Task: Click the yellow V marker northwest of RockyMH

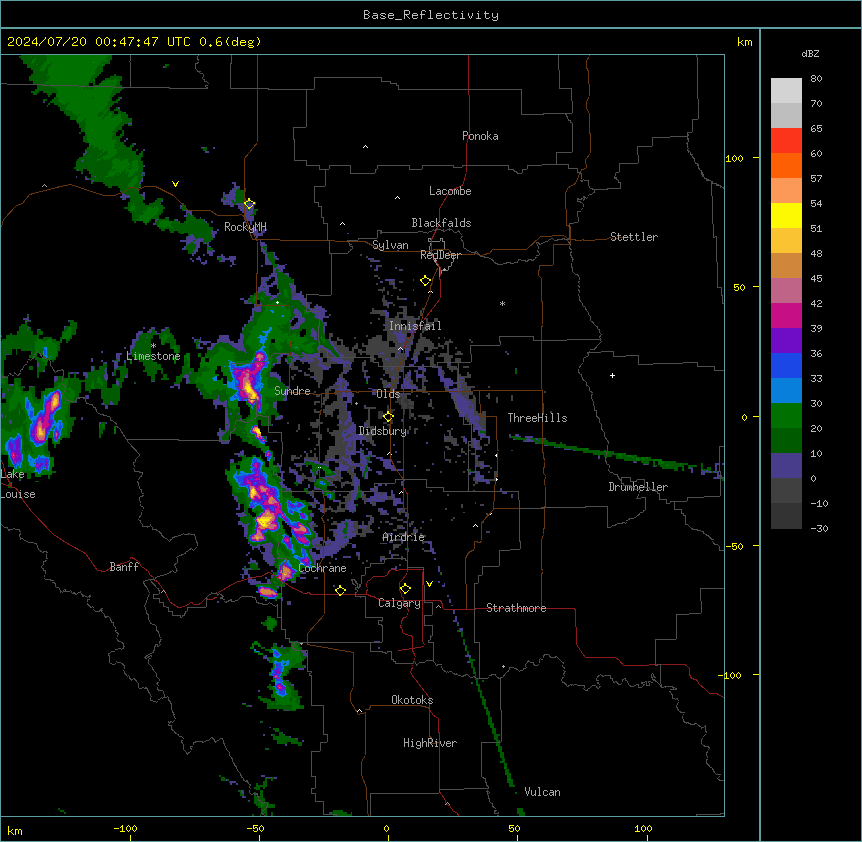Action: (175, 184)
